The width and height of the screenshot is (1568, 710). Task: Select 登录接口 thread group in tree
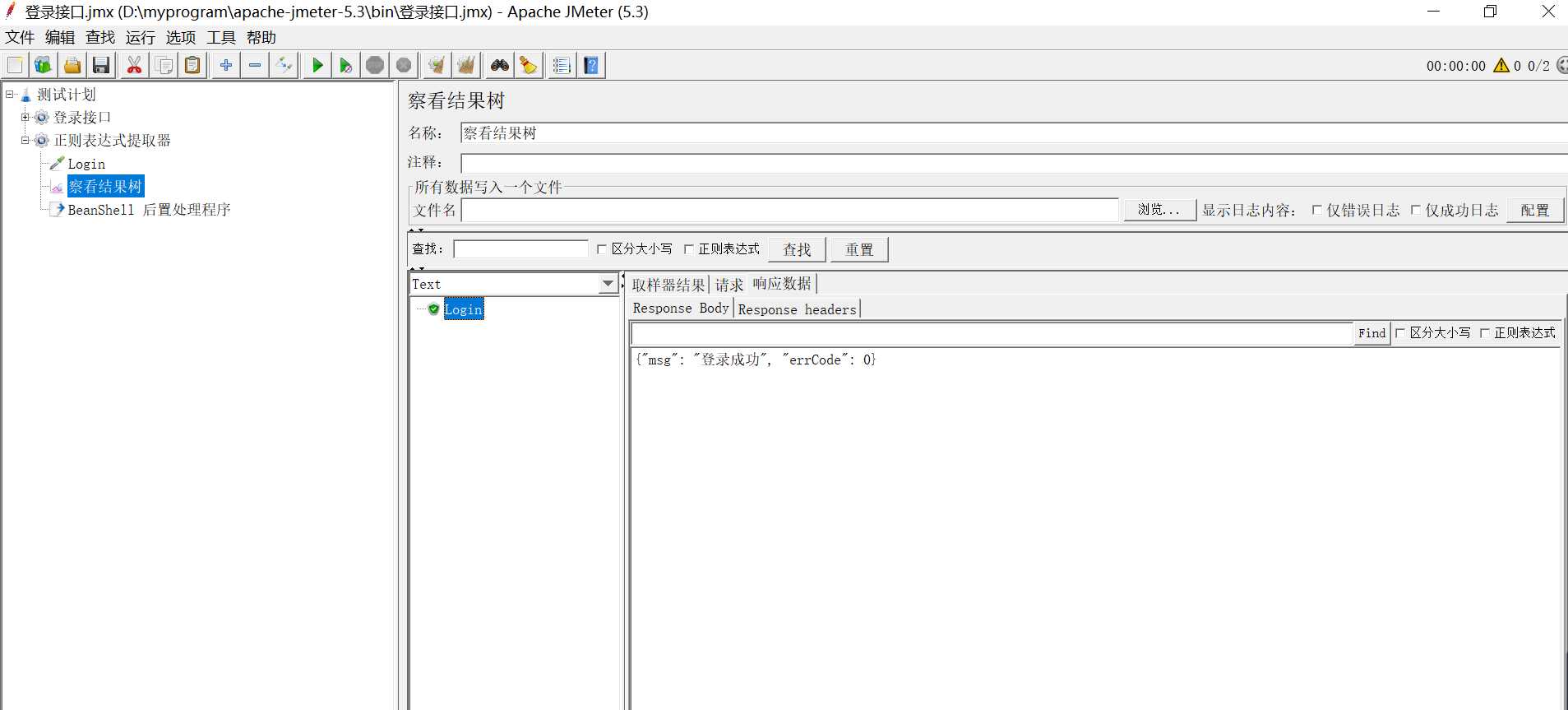(82, 118)
